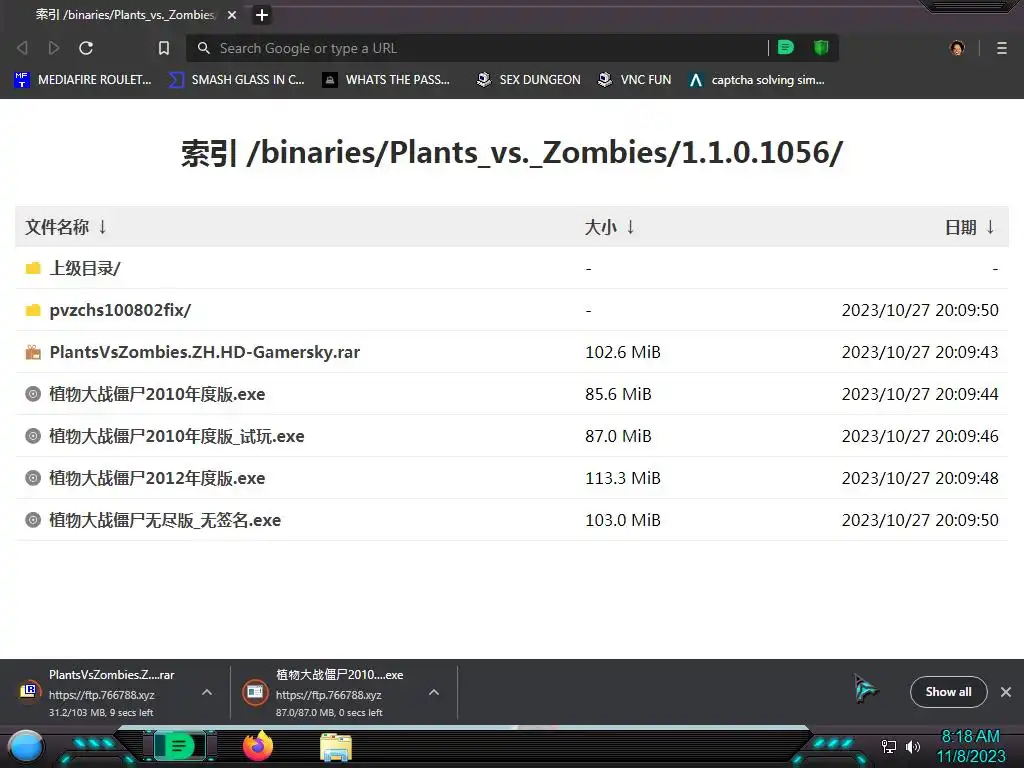Click the exe download progress file icon
This screenshot has width=1024, height=768.
click(255, 692)
